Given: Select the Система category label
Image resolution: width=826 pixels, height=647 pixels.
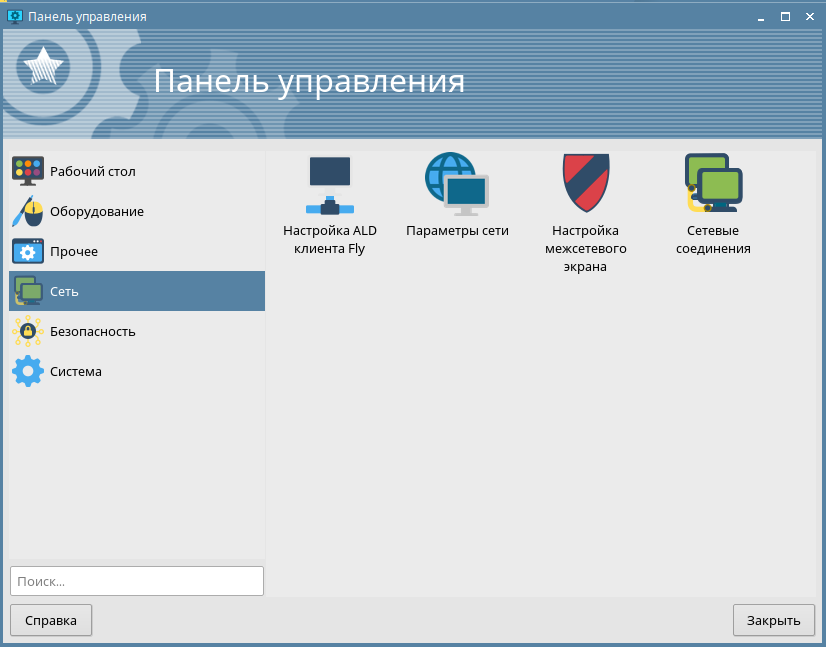Looking at the screenshot, I should click(76, 371).
